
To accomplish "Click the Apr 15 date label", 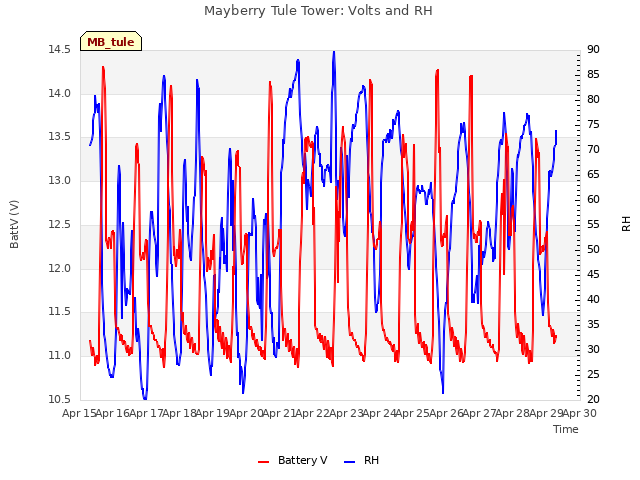I will [79, 413].
